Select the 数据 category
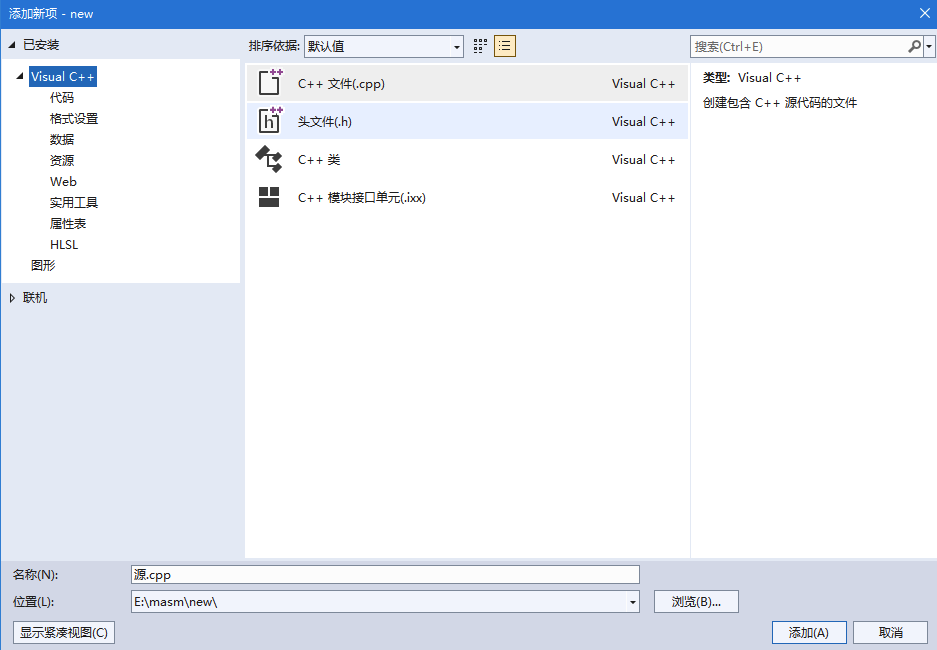937x650 pixels. coord(62,139)
